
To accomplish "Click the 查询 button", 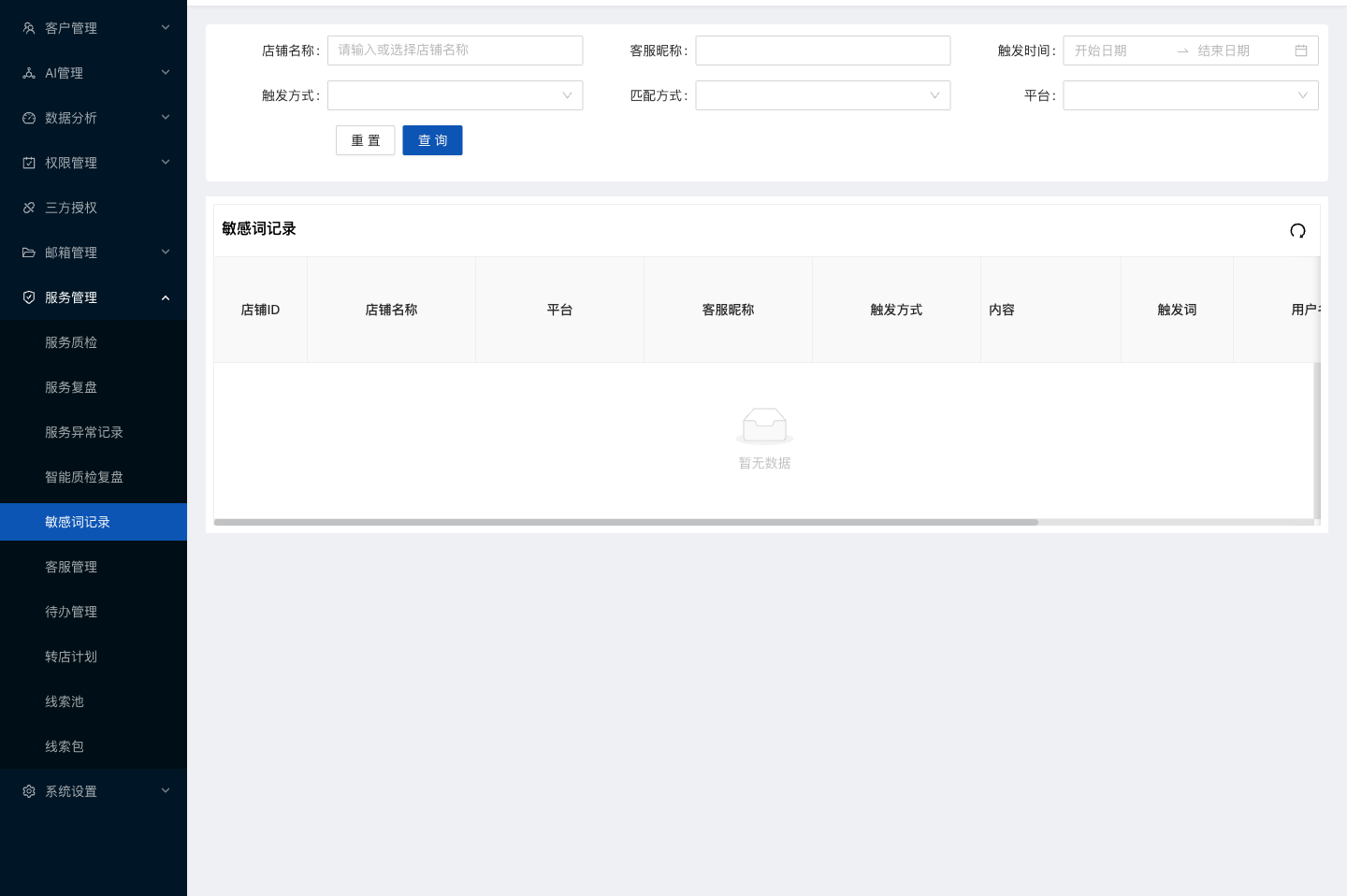I will click(432, 140).
